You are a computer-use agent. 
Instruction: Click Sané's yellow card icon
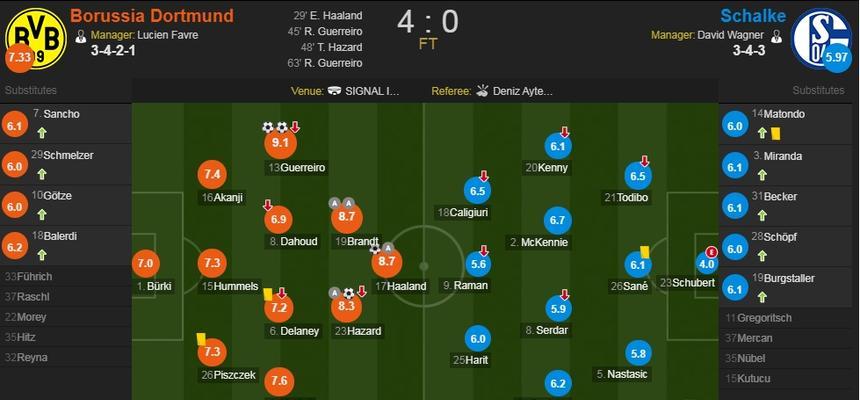(644, 251)
